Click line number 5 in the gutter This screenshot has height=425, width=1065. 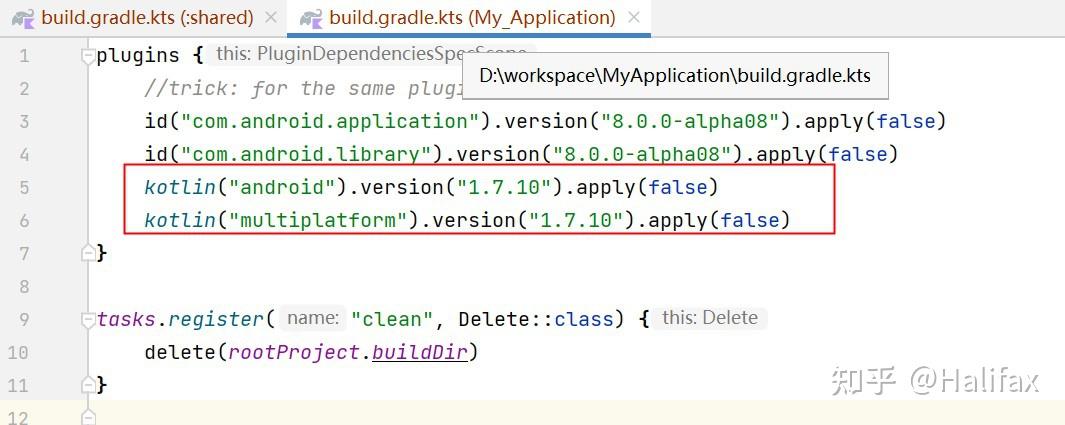tap(24, 187)
